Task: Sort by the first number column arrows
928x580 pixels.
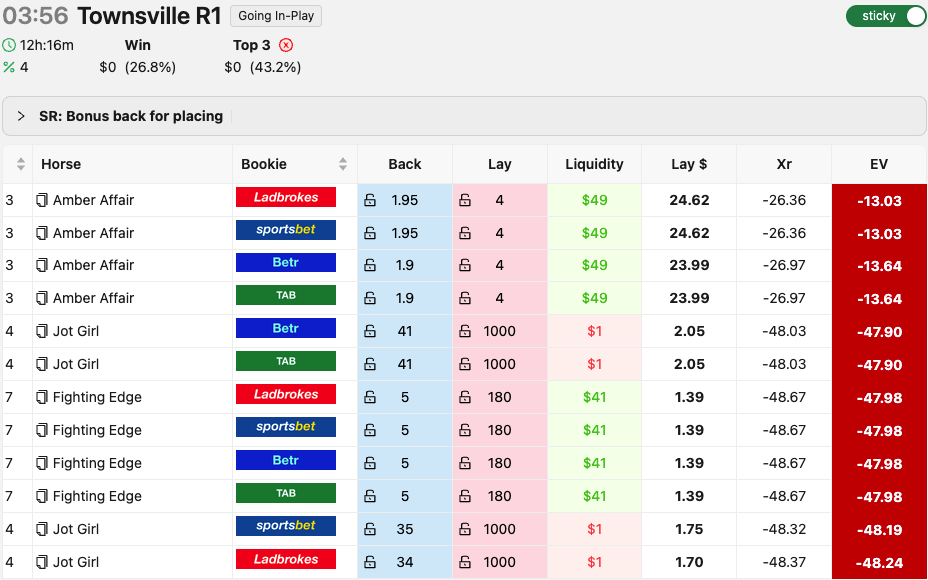Action: point(21,164)
